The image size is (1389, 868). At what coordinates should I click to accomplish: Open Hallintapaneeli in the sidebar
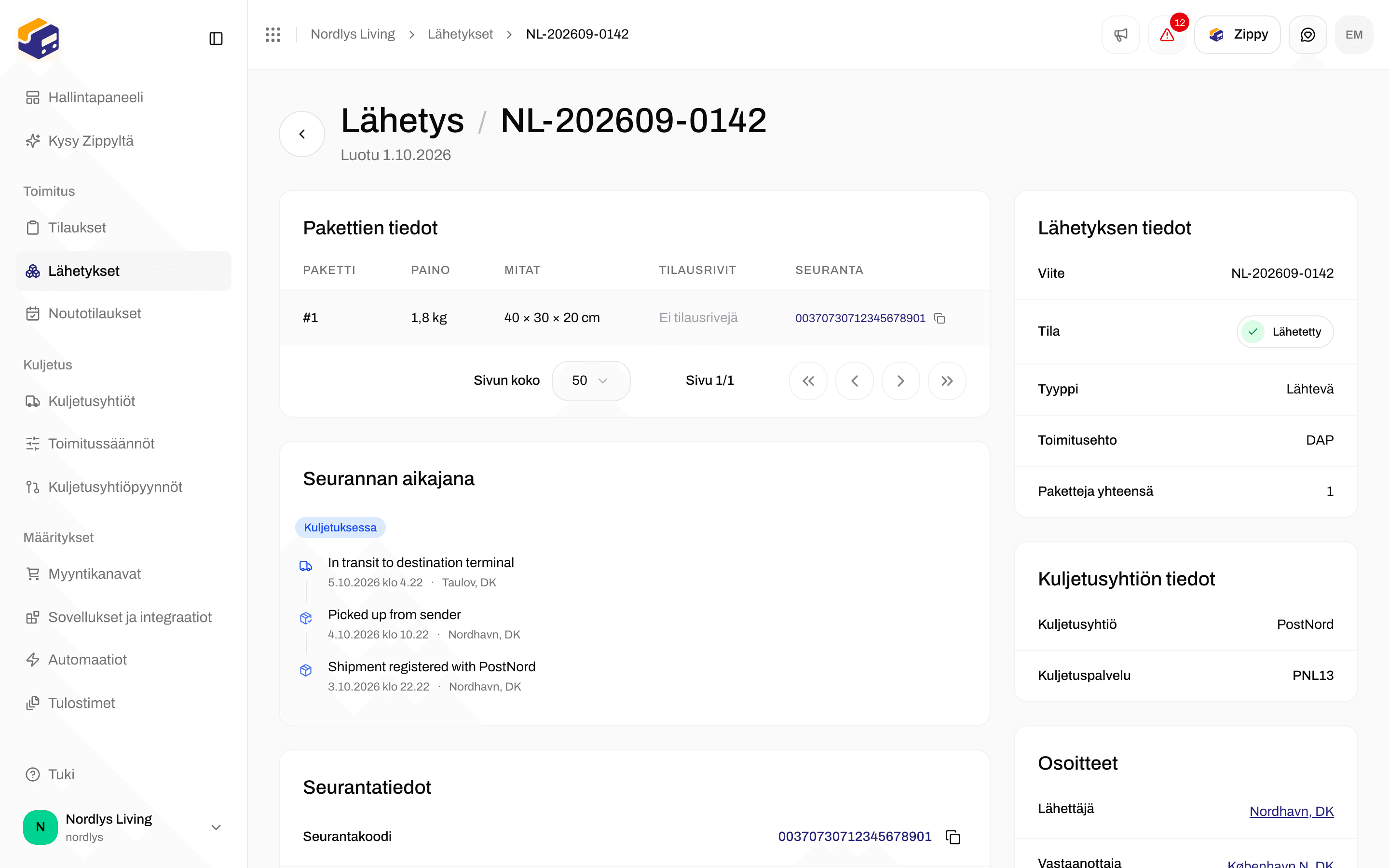tap(123, 97)
